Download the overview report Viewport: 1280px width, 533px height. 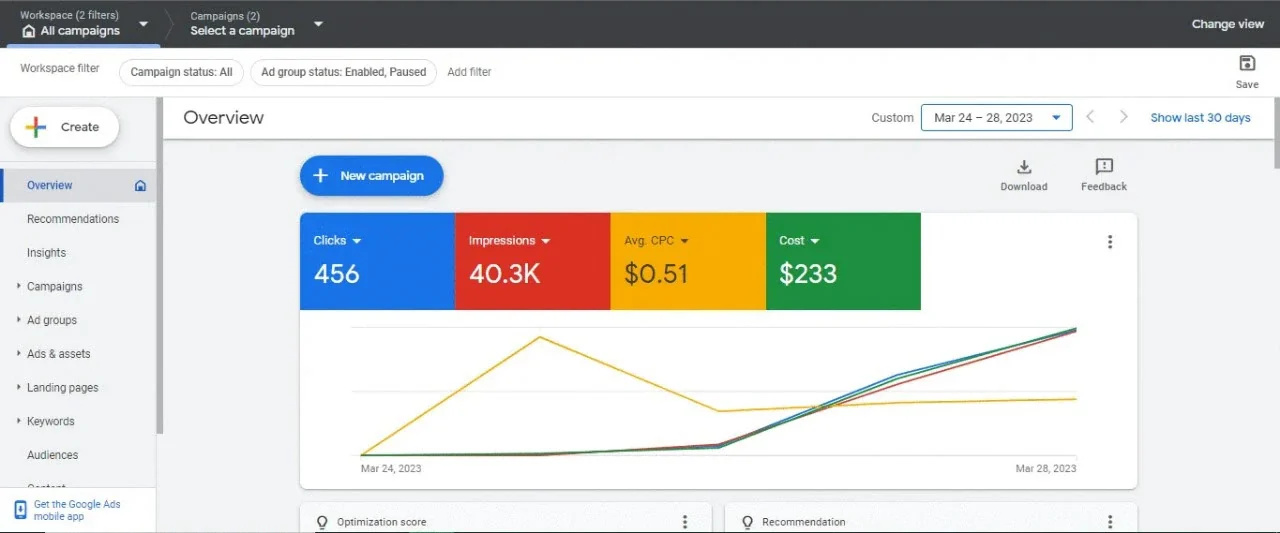[x=1024, y=175]
